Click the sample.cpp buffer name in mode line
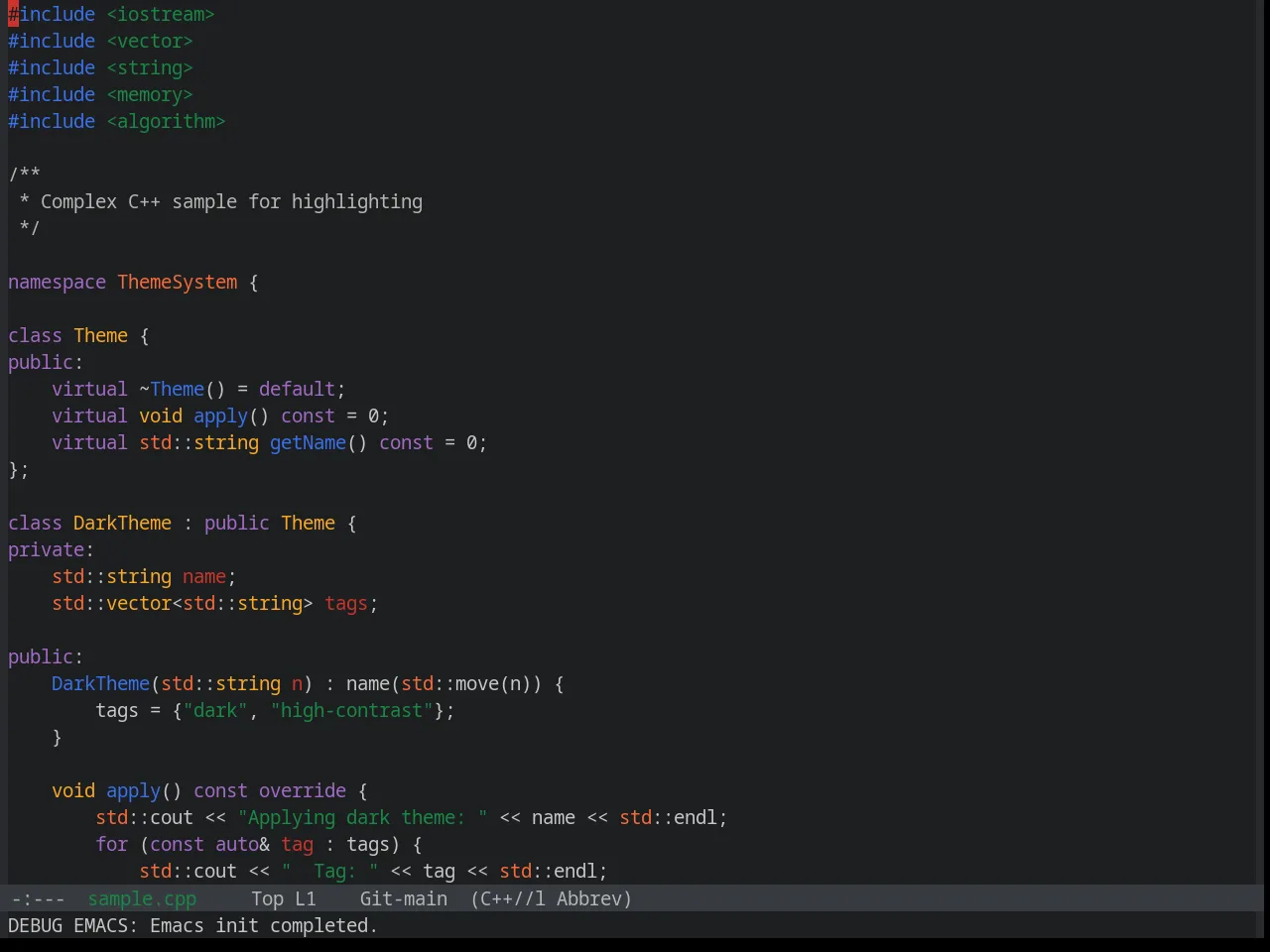 pos(142,898)
